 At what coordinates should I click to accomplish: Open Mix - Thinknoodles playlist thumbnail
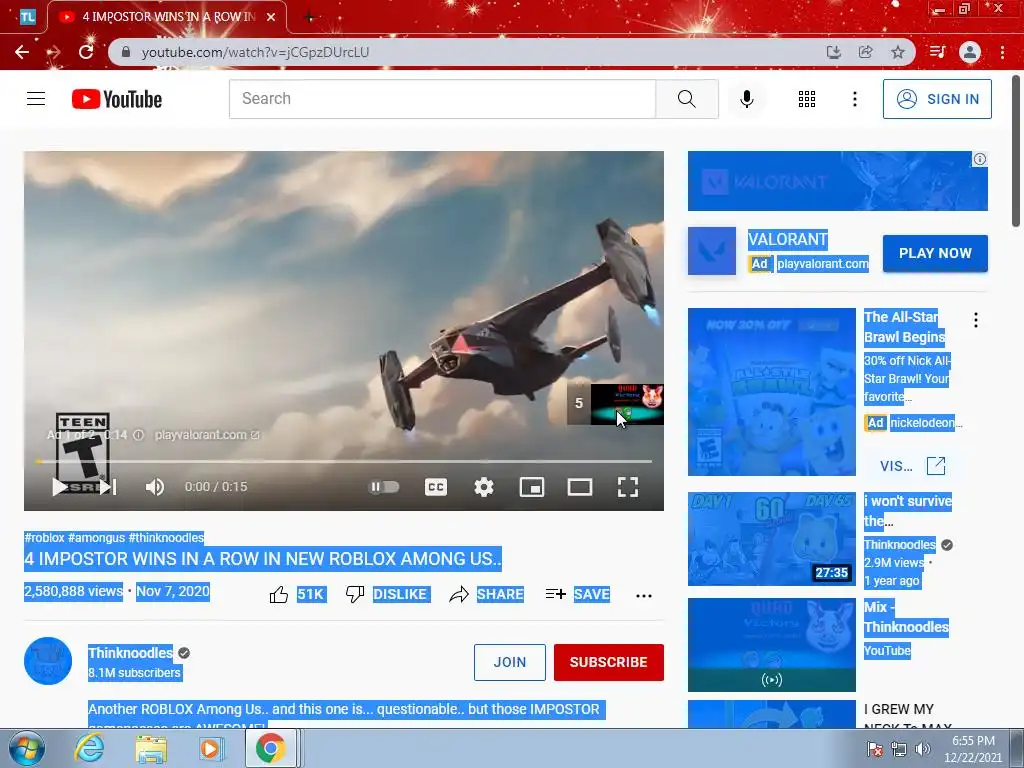click(x=771, y=645)
